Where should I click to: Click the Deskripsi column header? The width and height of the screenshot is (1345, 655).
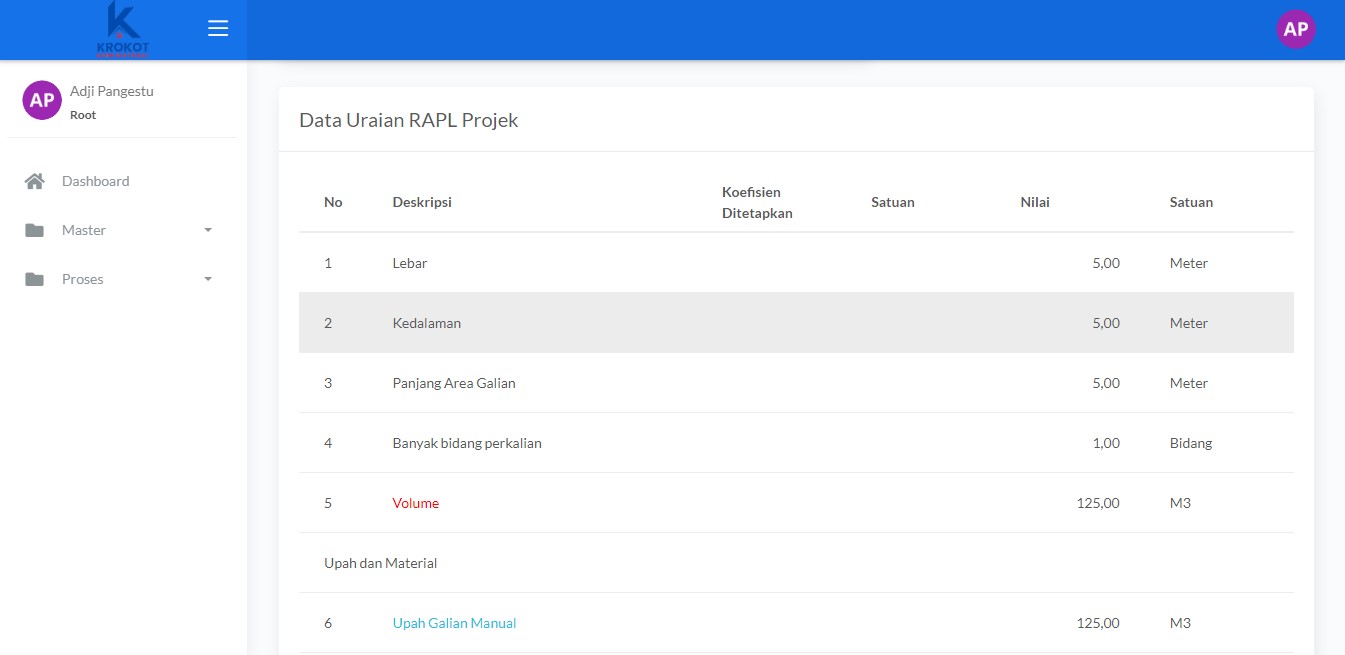[422, 202]
